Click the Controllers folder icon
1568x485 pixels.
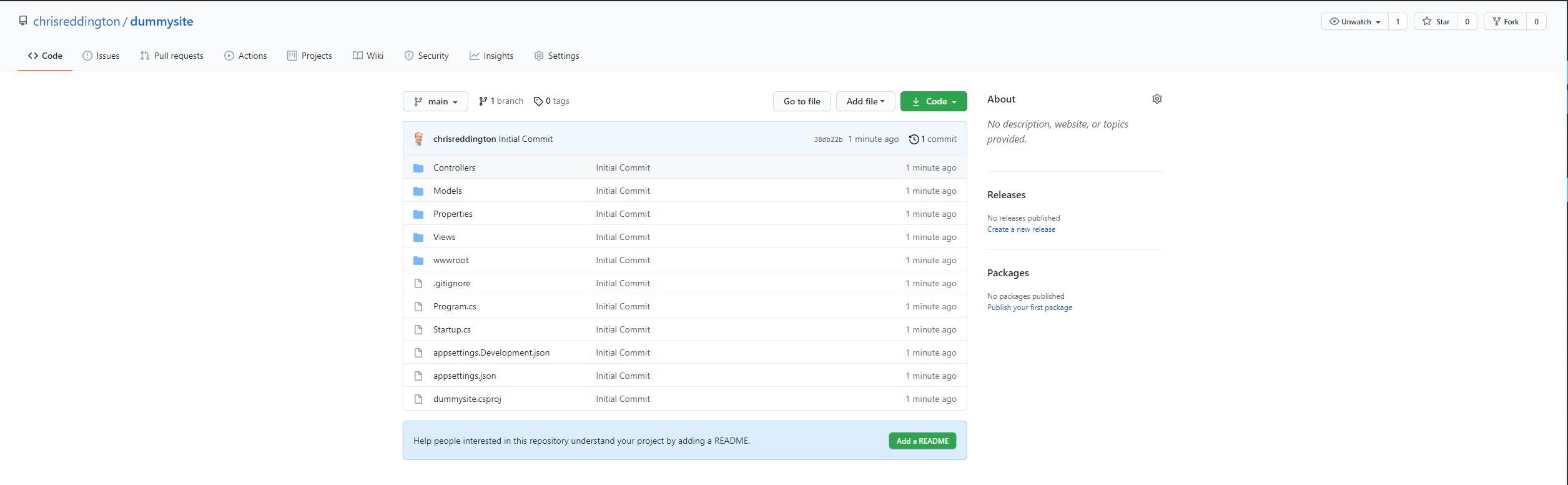[x=418, y=167]
